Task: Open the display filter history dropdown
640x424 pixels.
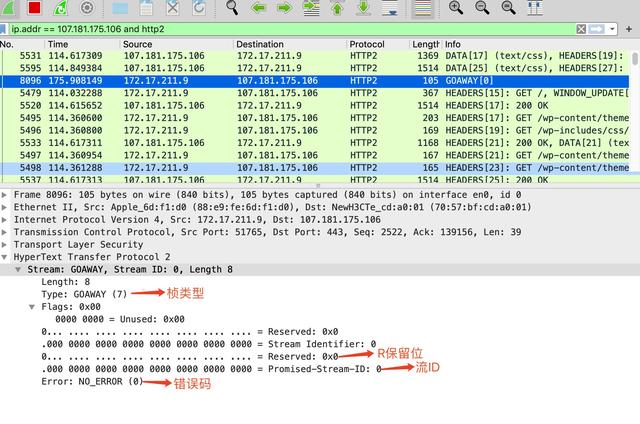Action: (612, 29)
